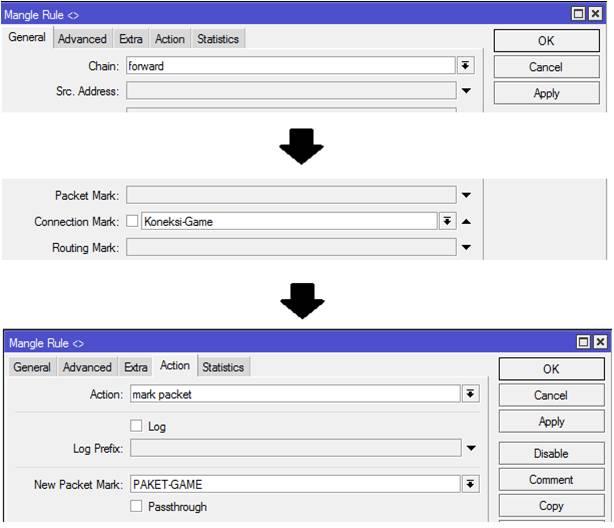This screenshot has width=614, height=528.
Task: Open the Chain dropdown showing forward
Action: coord(465,65)
